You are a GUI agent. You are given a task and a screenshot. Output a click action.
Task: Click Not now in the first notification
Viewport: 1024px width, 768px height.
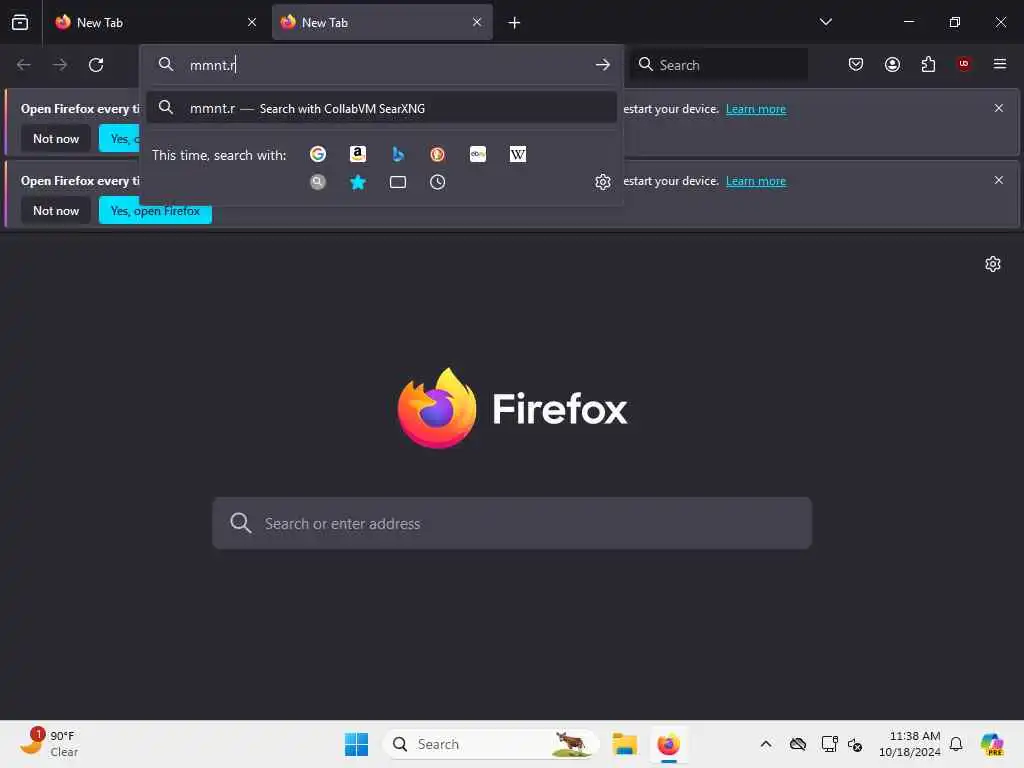pyautogui.click(x=56, y=138)
